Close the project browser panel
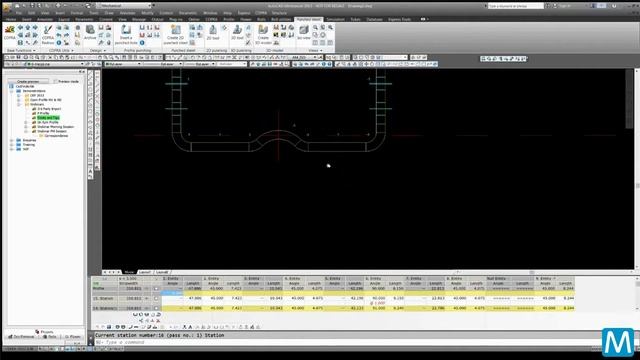The height and width of the screenshot is (360, 640). click(x=83, y=72)
